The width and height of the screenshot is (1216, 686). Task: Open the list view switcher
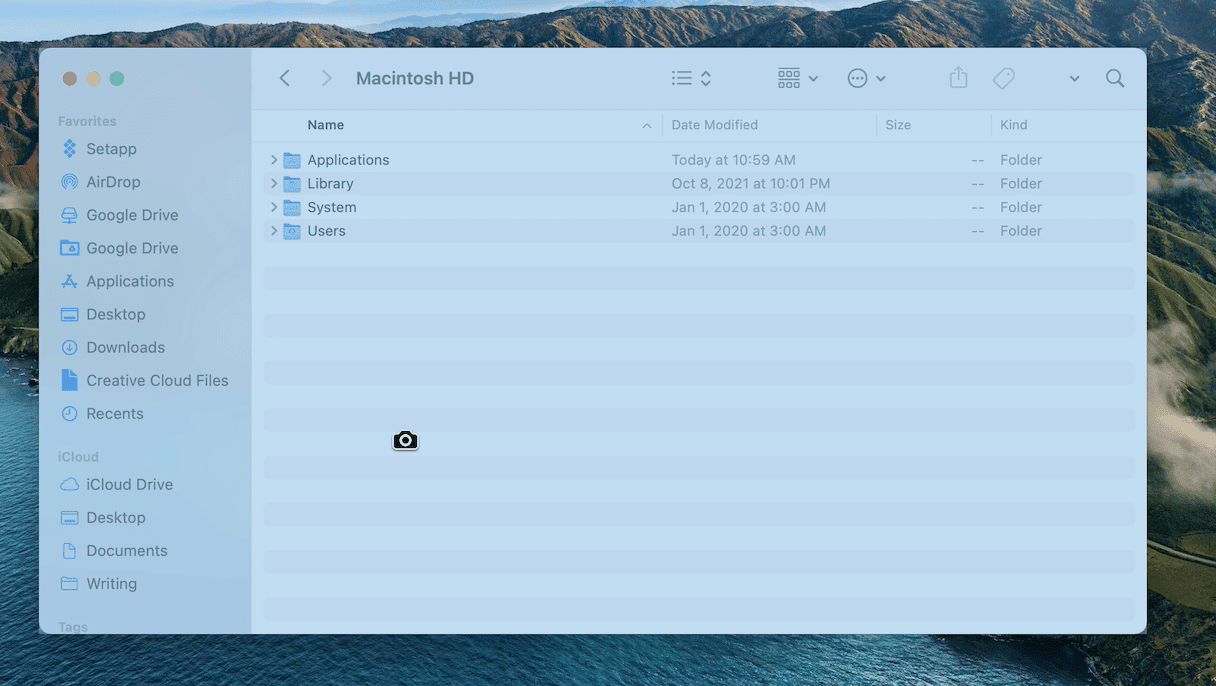click(691, 78)
